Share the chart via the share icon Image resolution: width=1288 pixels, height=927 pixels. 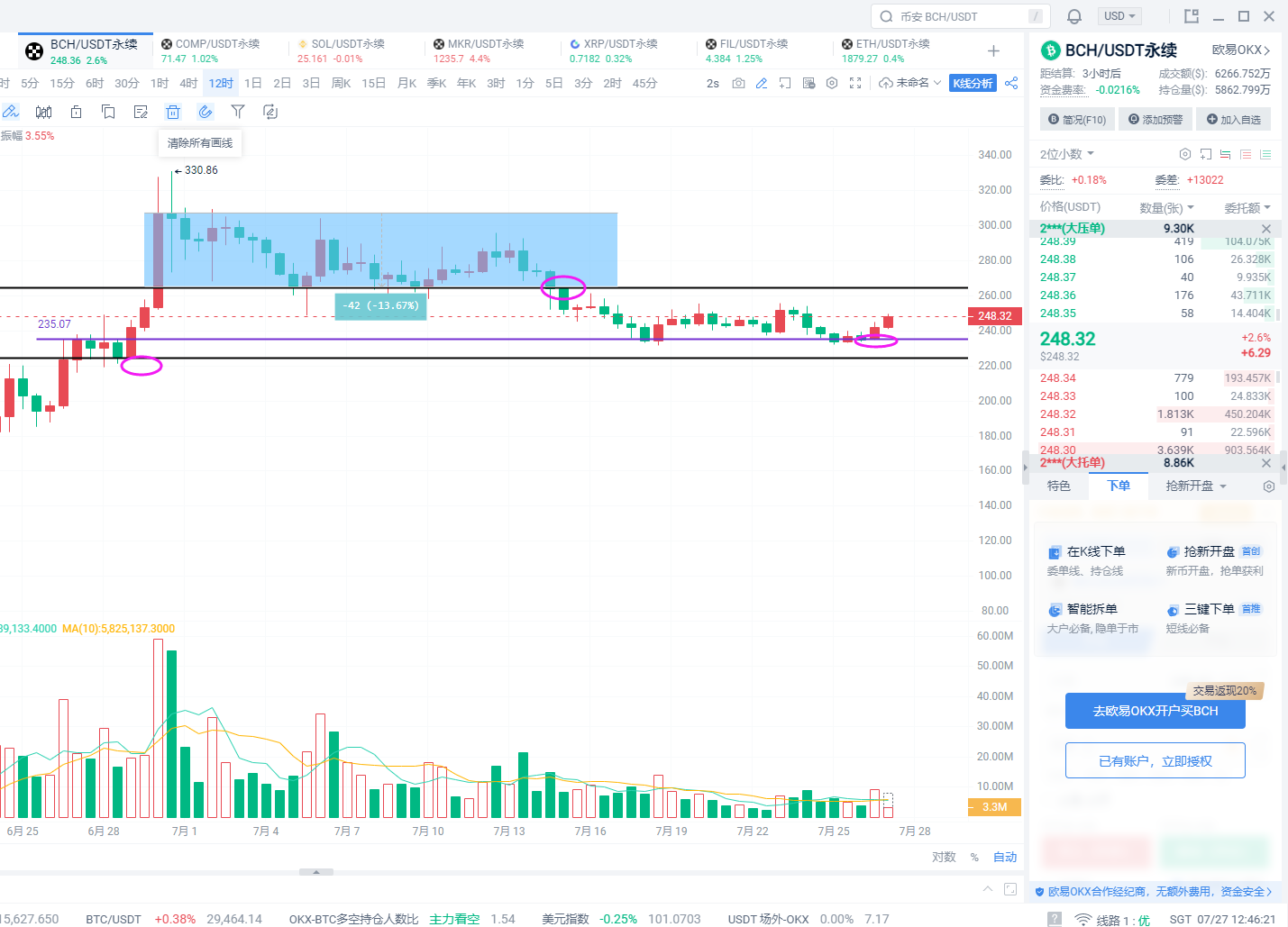tap(1011, 83)
